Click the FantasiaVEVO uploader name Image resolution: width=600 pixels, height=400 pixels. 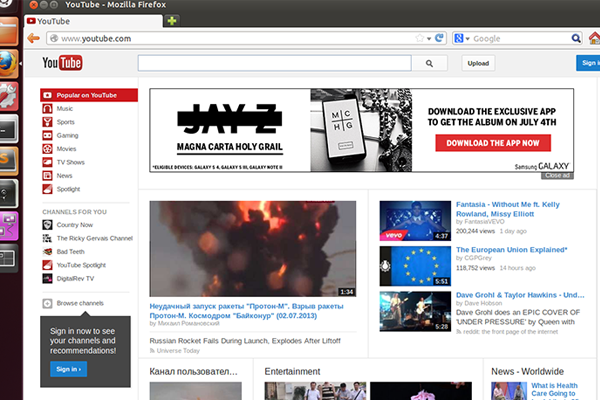[x=484, y=222]
